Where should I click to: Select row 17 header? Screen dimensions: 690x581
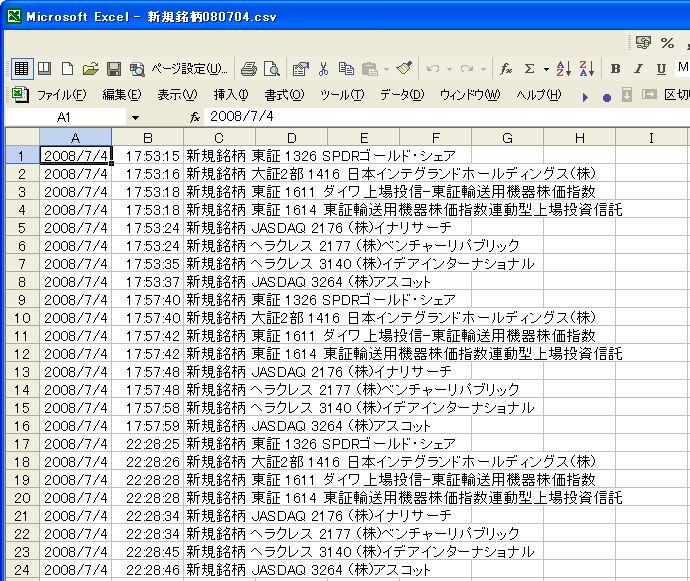coord(22,444)
